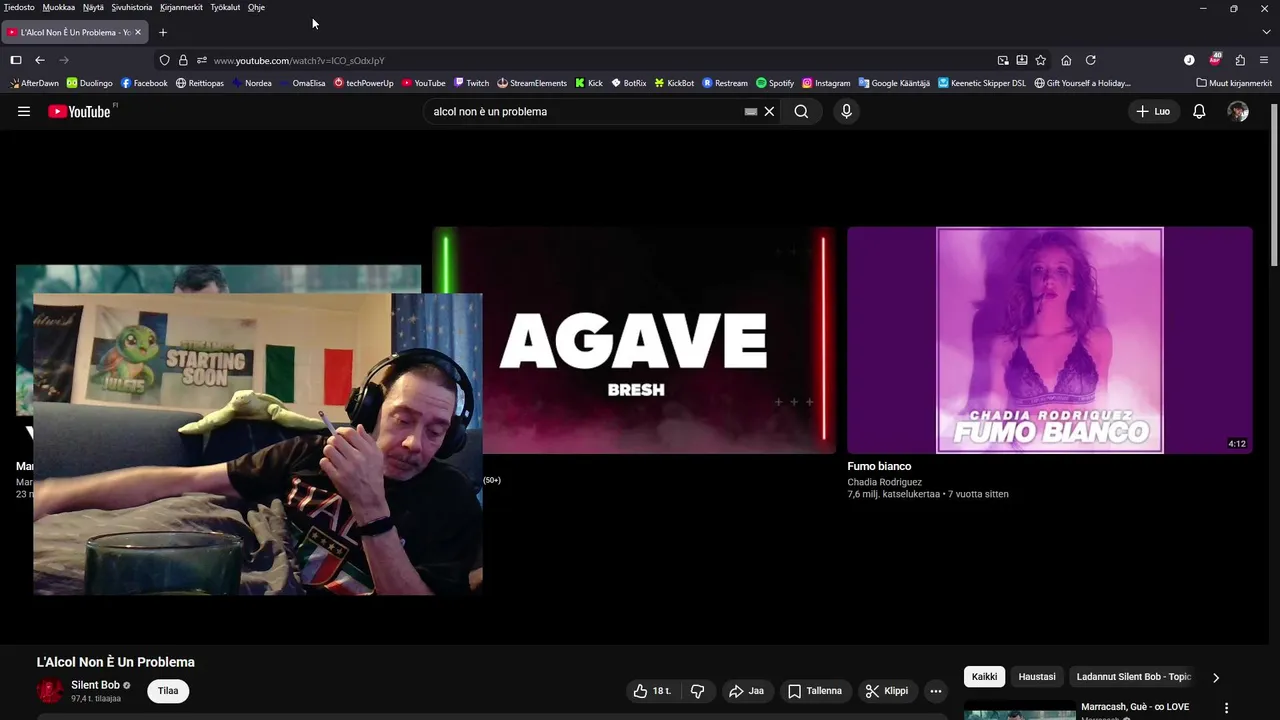This screenshot has width=1280, height=720.
Task: Open Marracash, Guè ∞ LOVE suggested video
Action: [1135, 707]
